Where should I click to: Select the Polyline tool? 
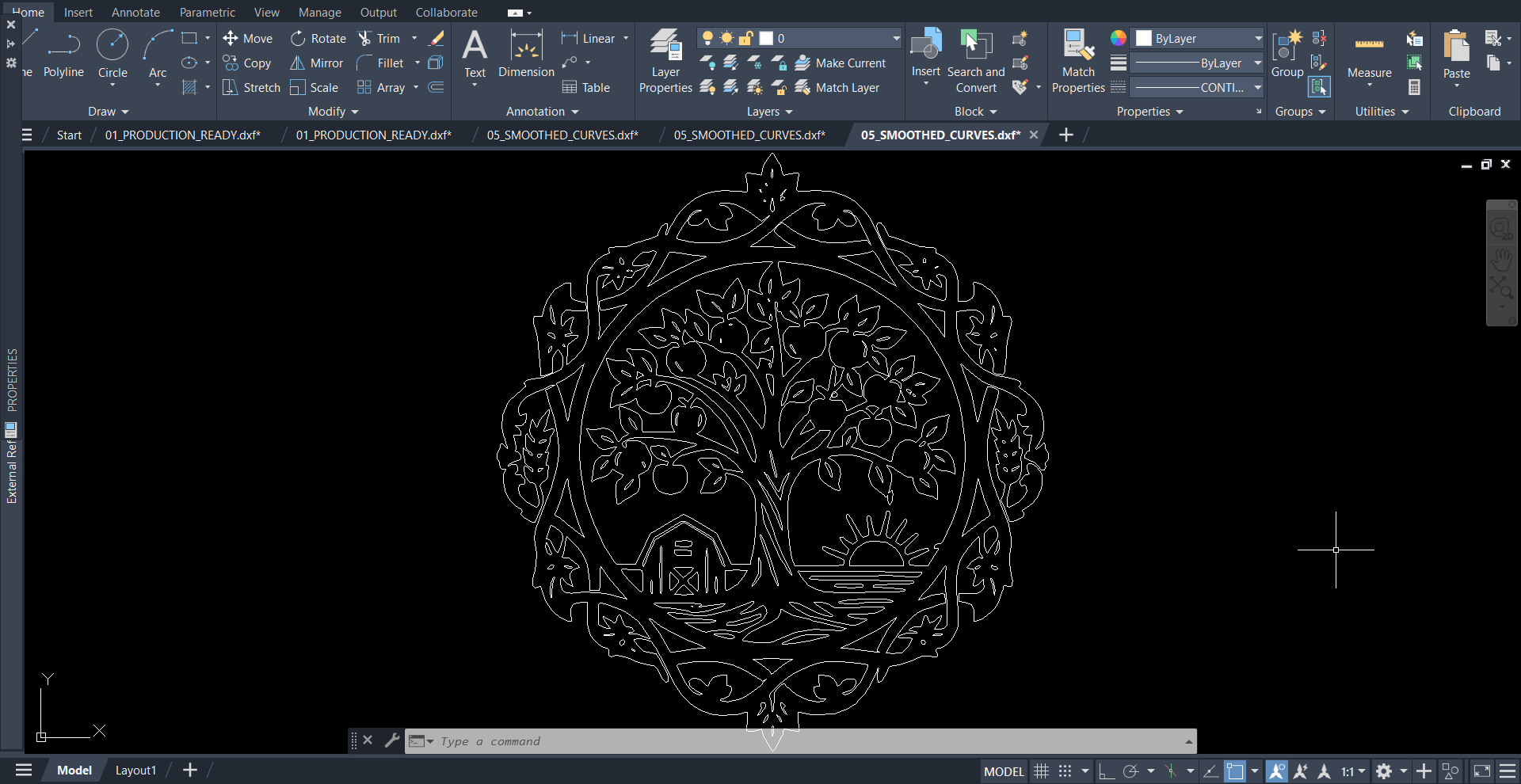63,55
